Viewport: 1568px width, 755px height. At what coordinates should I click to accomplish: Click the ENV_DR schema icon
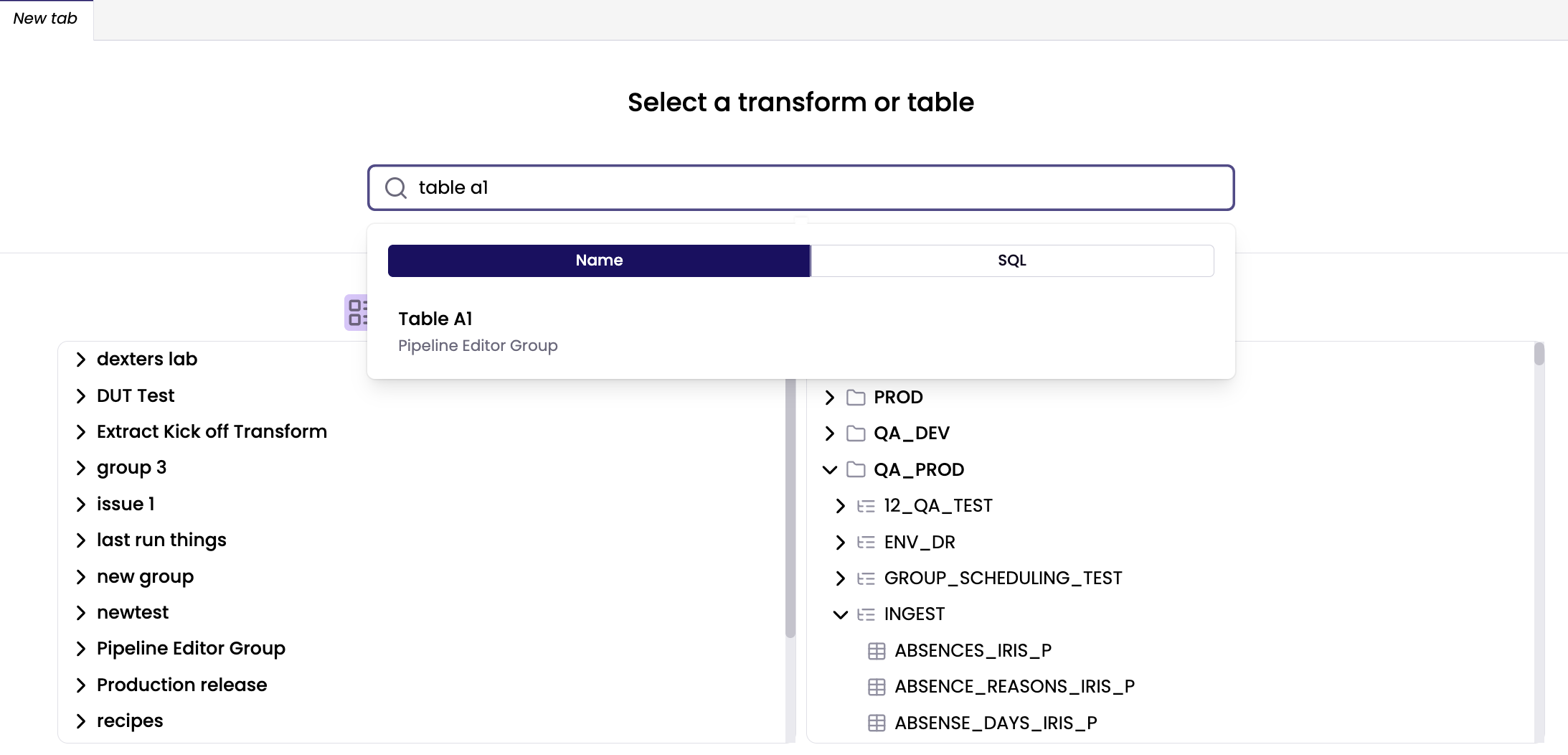866,542
